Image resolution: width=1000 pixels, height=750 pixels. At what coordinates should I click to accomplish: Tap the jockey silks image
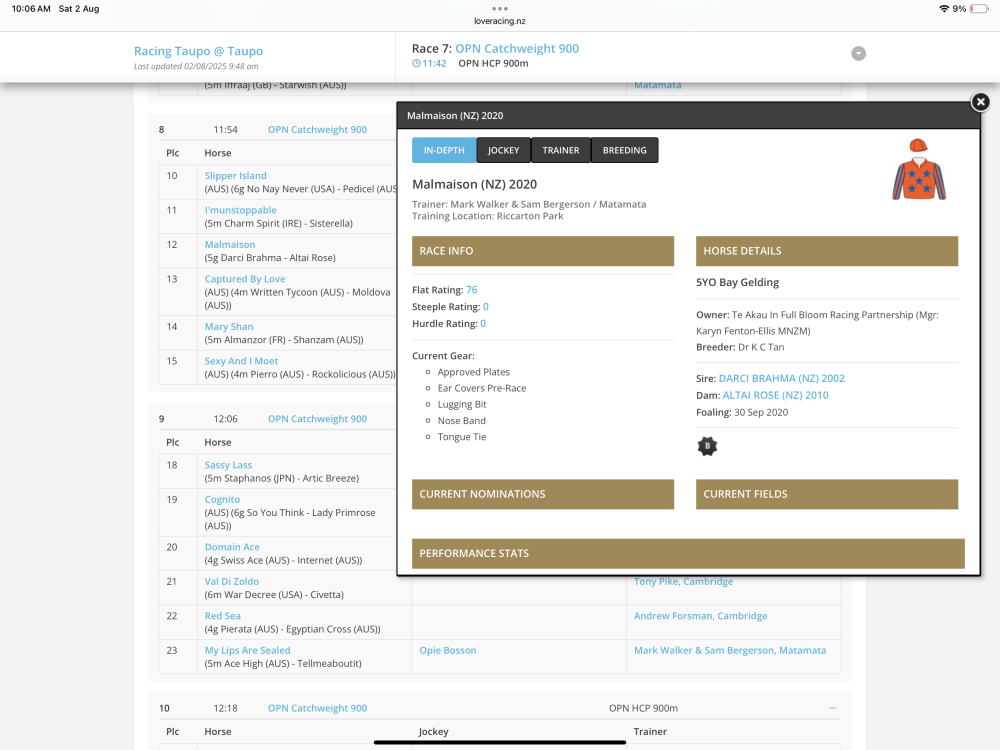pos(919,170)
